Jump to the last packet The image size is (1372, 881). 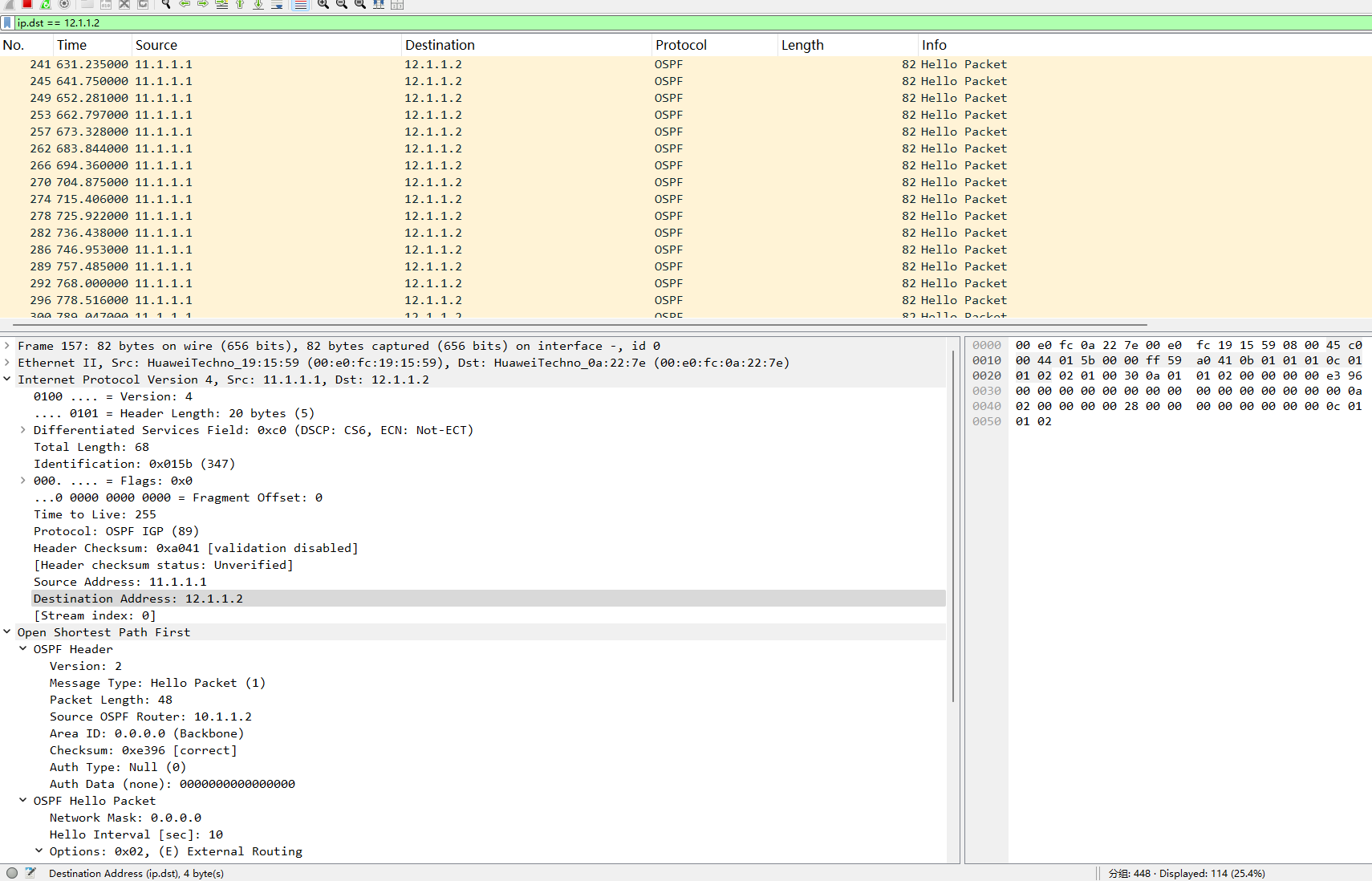258,4
